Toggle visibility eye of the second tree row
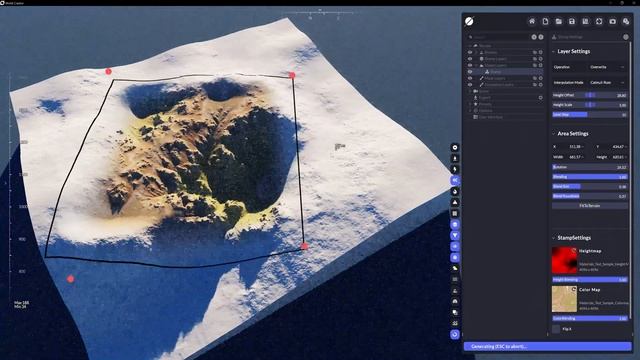640x360 pixels. tap(470, 59)
